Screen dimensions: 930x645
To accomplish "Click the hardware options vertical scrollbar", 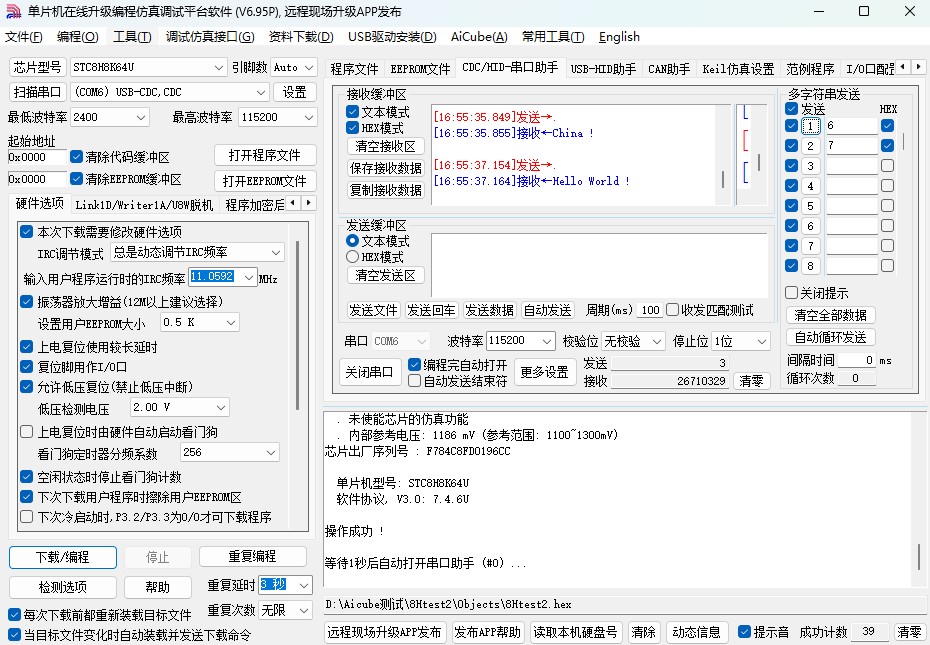I will point(297,325).
